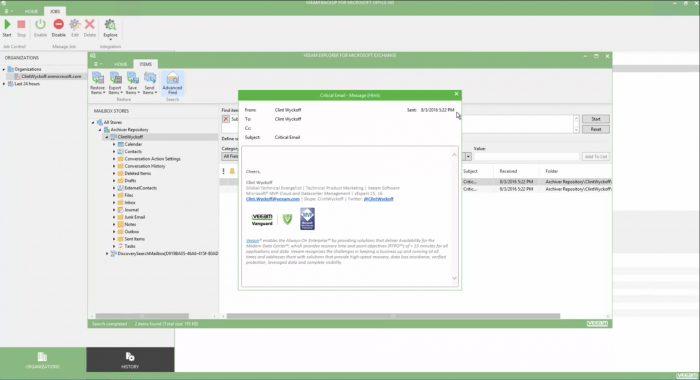Switch to ITEMS tab in Explorer window
Image resolution: width=700 pixels, height=380 pixels.
(x=146, y=64)
